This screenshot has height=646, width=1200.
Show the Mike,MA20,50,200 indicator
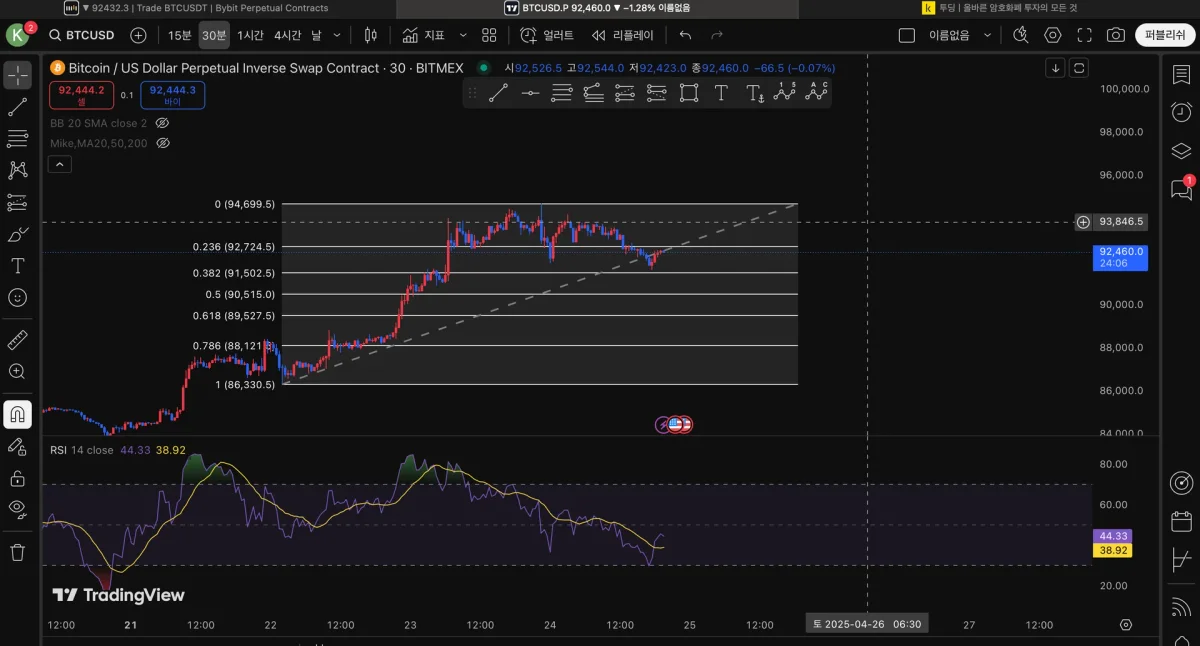[x=163, y=143]
